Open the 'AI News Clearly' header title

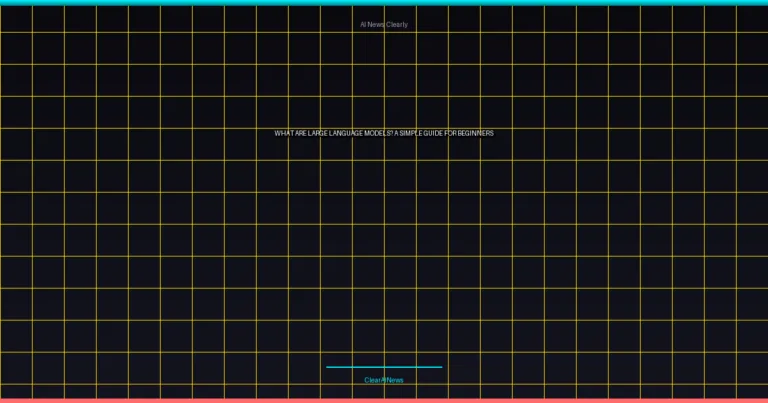[384, 24]
